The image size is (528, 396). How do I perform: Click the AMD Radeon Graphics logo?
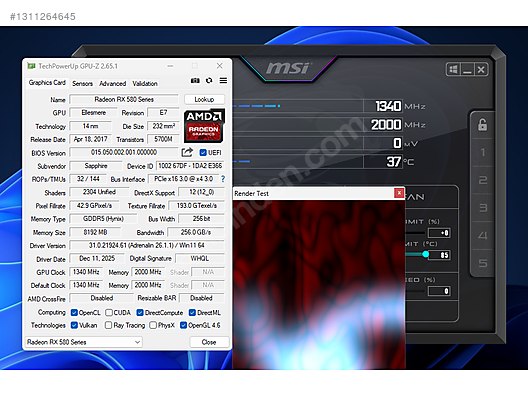pos(204,125)
